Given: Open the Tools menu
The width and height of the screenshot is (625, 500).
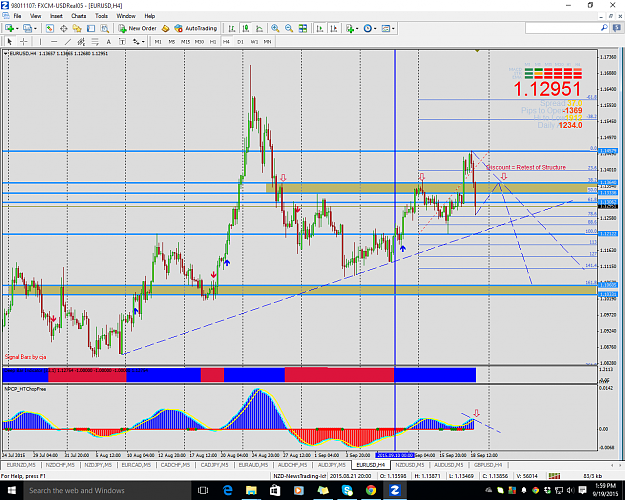Looking at the screenshot, I should pos(101,16).
